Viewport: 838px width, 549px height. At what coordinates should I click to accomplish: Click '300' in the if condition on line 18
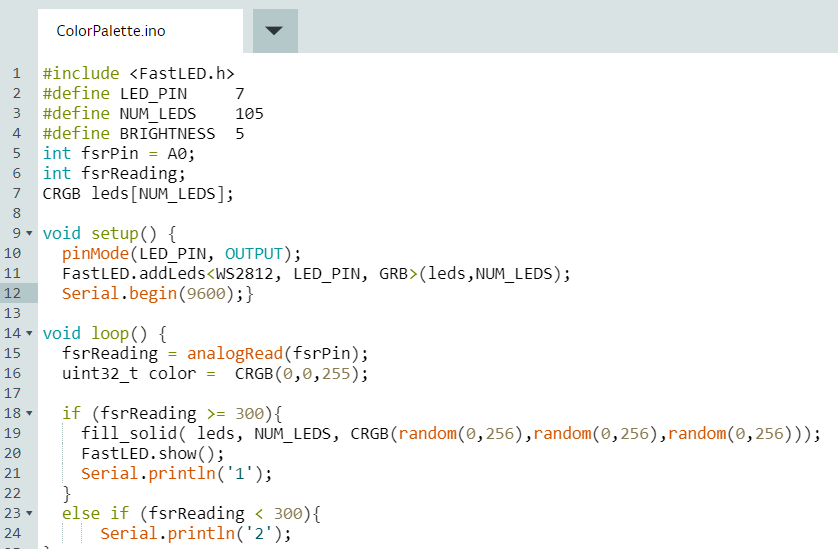pos(249,413)
